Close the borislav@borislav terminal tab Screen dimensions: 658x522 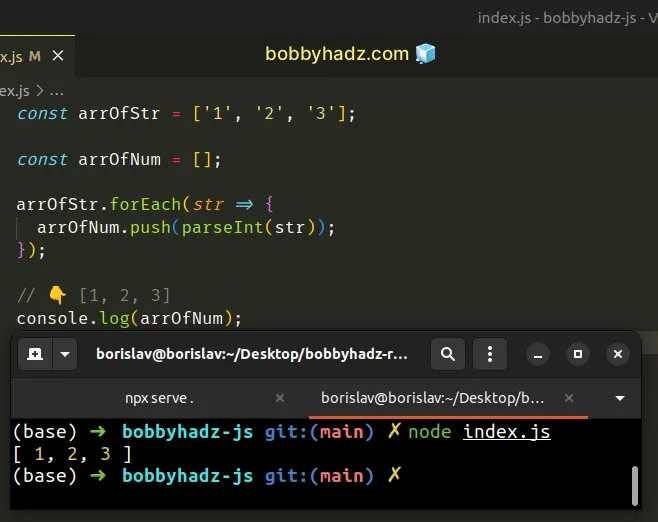point(569,398)
